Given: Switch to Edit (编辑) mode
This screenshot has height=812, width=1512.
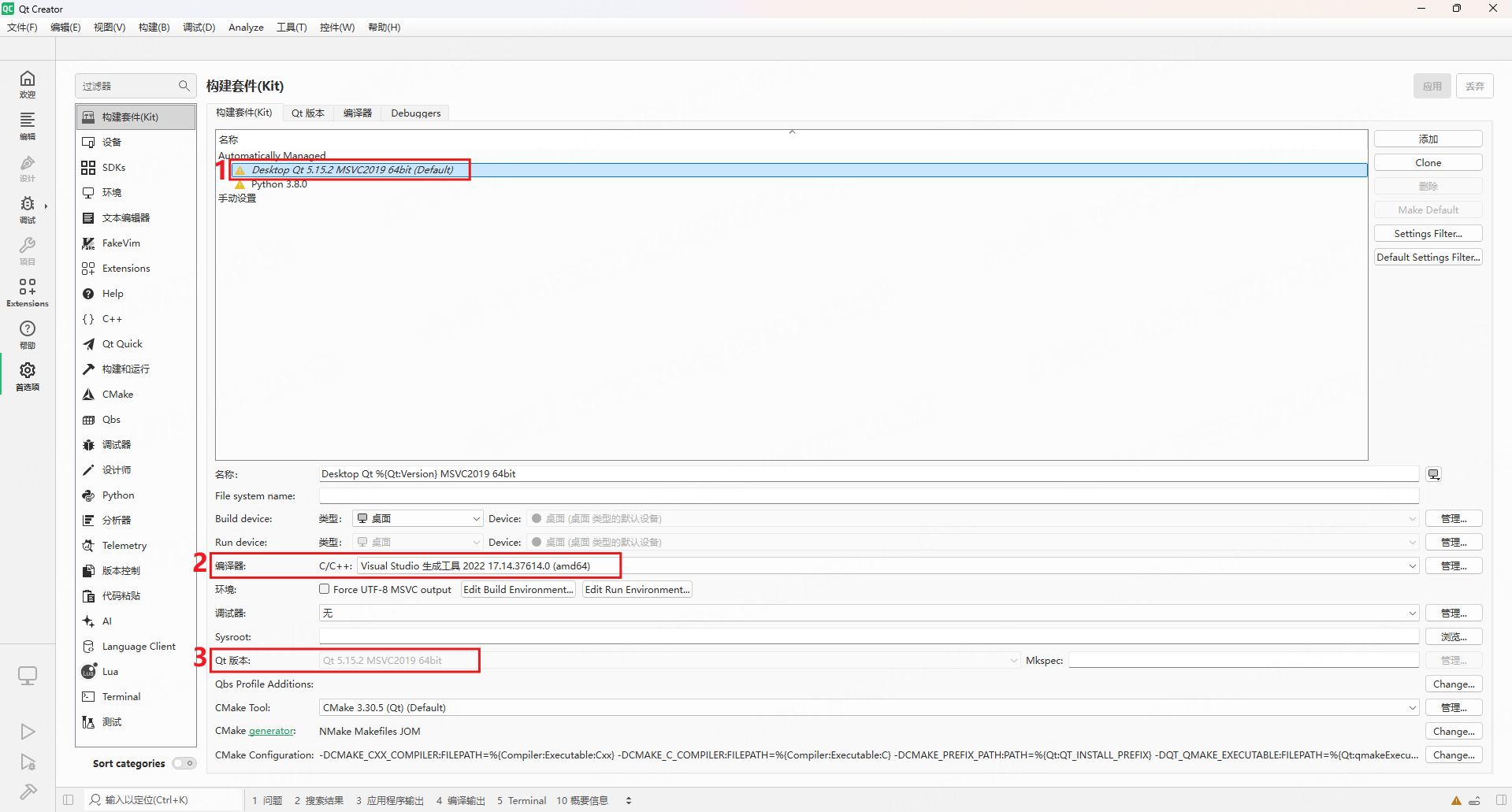Looking at the screenshot, I should [x=28, y=126].
